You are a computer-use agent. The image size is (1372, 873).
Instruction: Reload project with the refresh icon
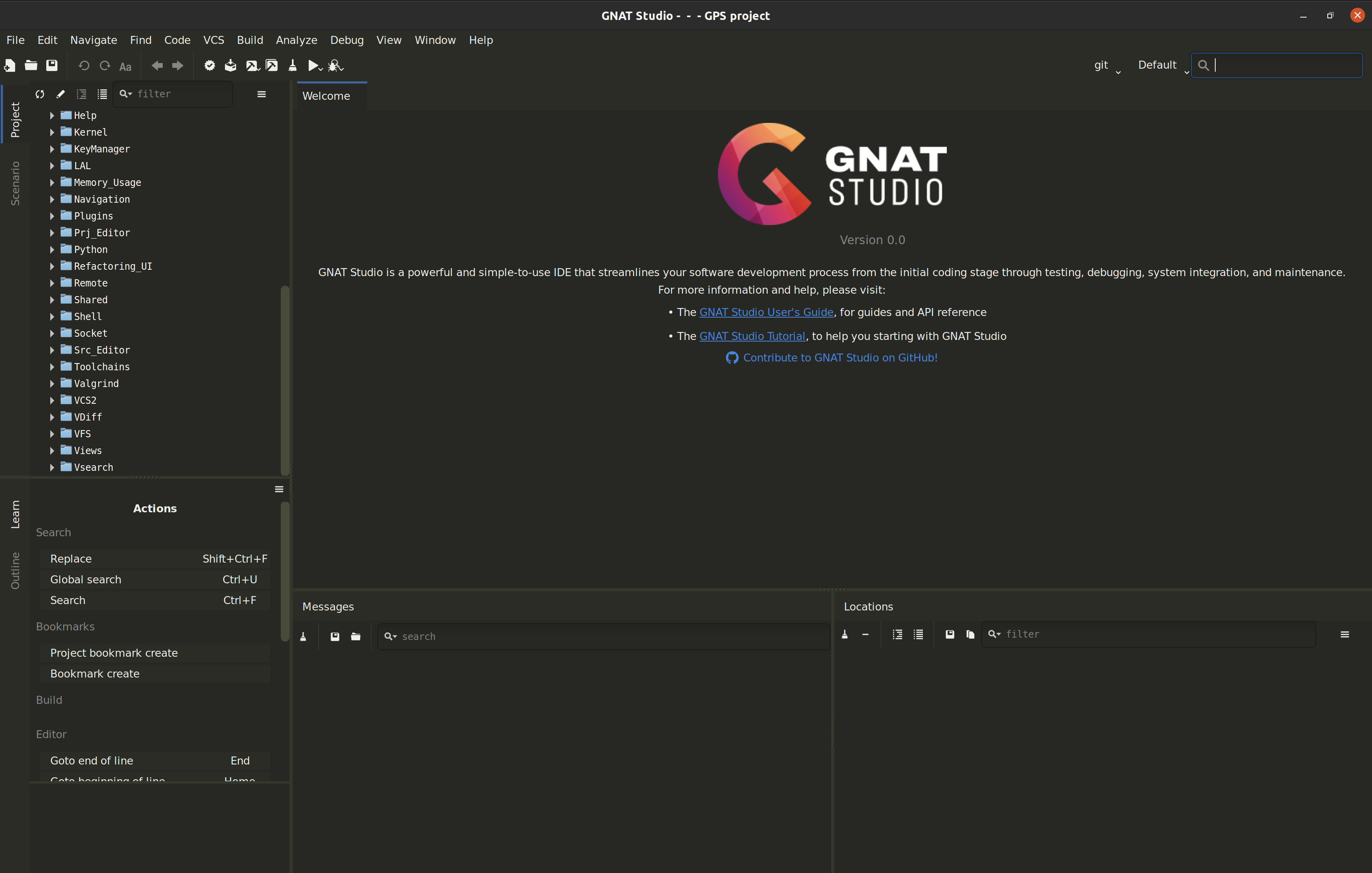40,94
